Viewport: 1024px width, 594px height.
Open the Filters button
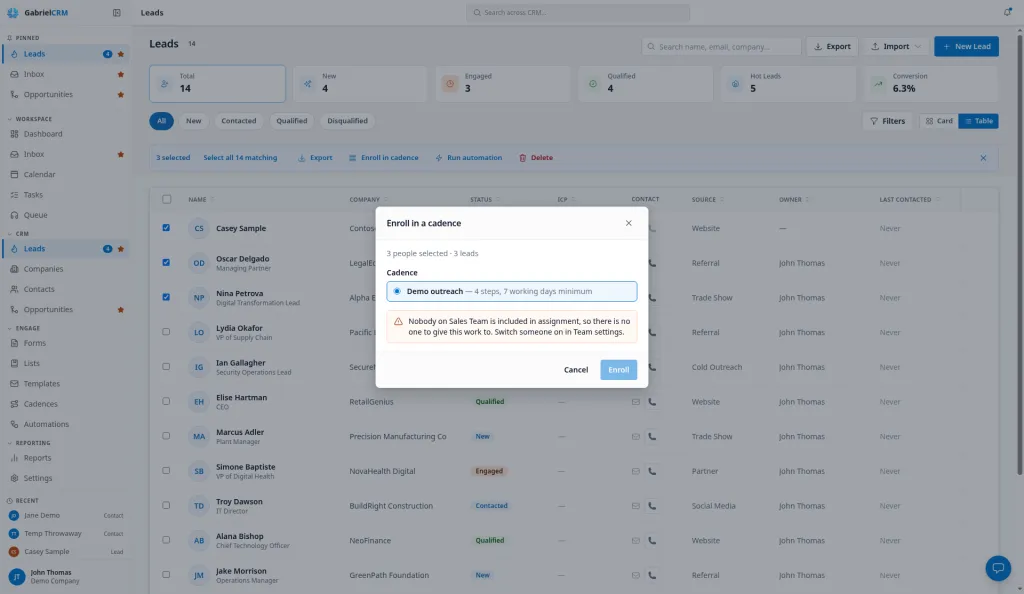887,121
